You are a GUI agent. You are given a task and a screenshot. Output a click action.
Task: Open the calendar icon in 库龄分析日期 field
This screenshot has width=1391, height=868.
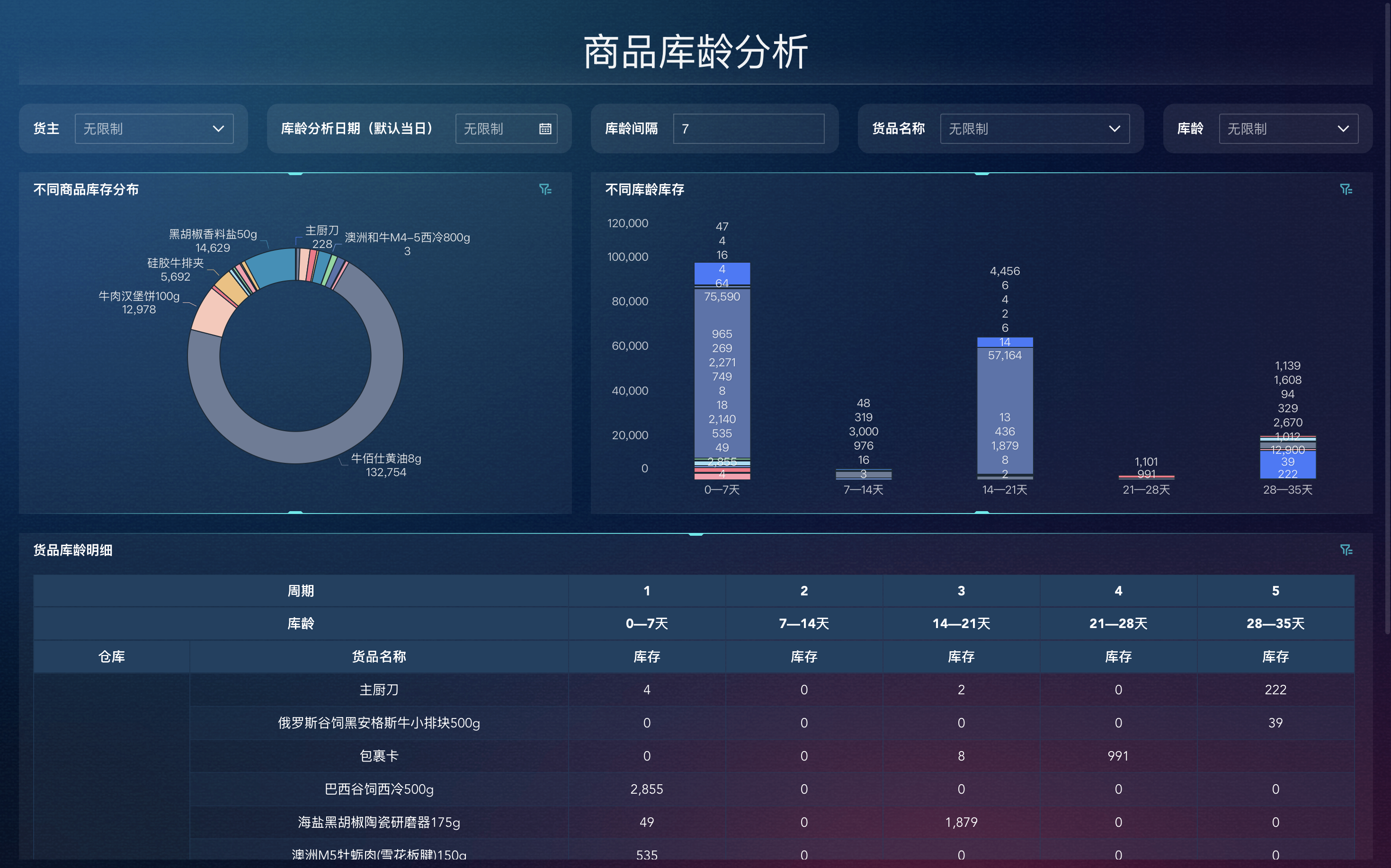click(x=544, y=129)
